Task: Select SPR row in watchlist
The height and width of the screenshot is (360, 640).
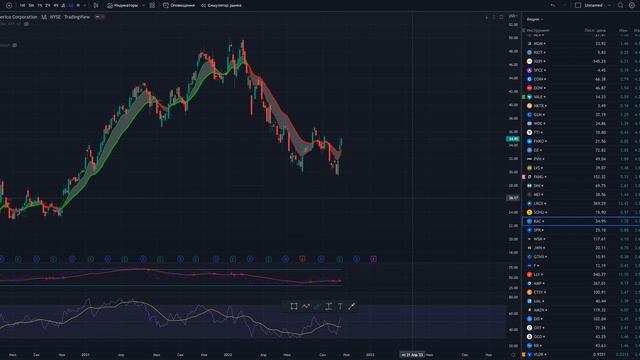Action: 581,230
